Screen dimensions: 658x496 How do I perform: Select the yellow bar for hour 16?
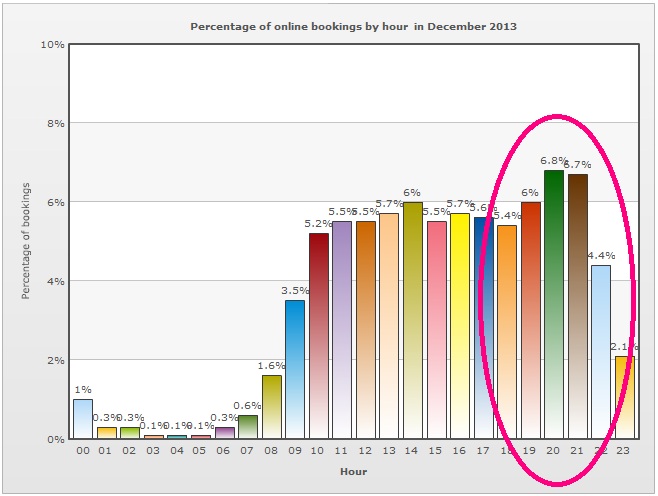click(x=460, y=326)
